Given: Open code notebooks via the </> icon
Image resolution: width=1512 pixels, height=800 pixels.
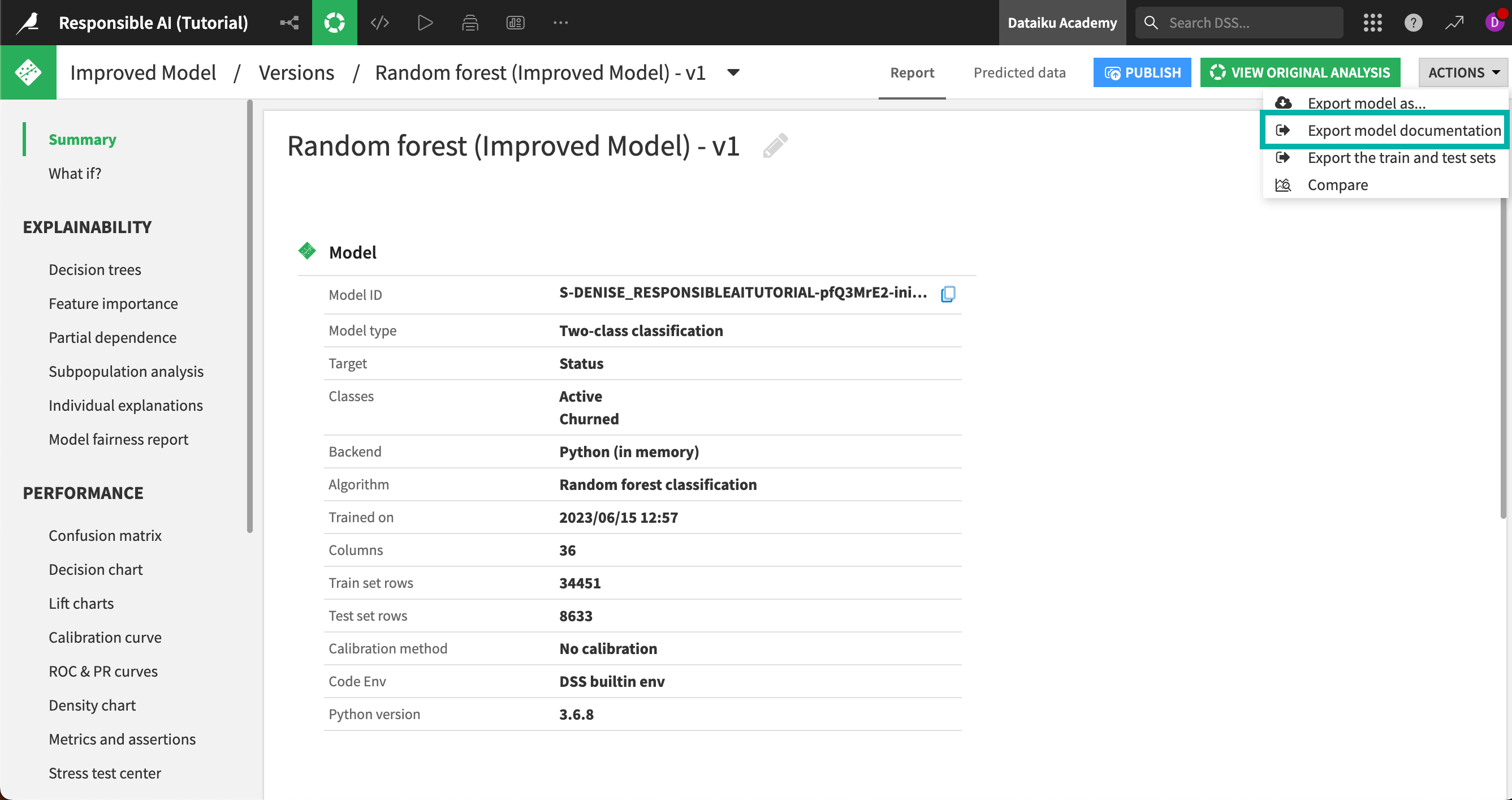Looking at the screenshot, I should [x=379, y=22].
